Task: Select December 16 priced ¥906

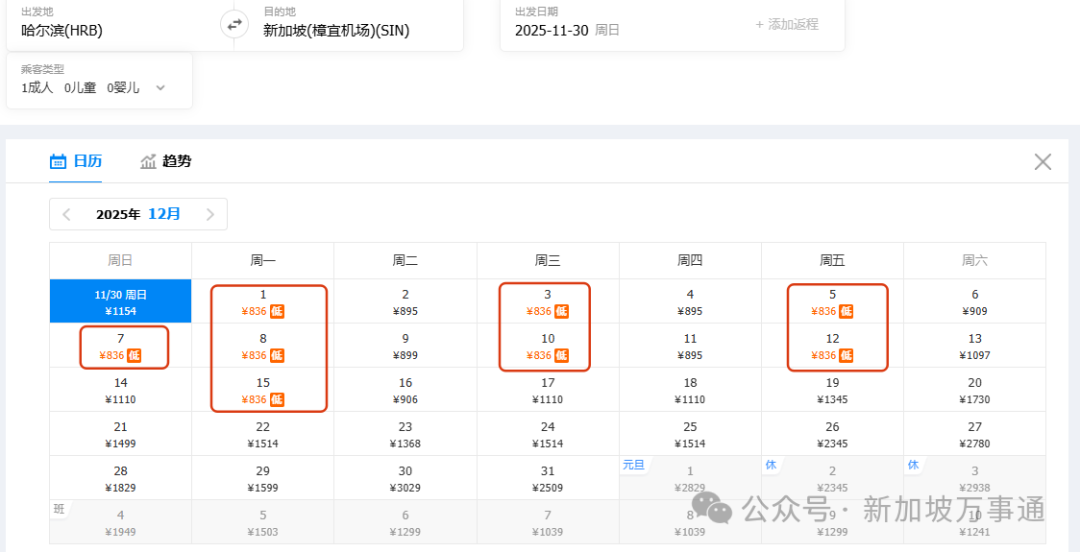Action: (406, 389)
